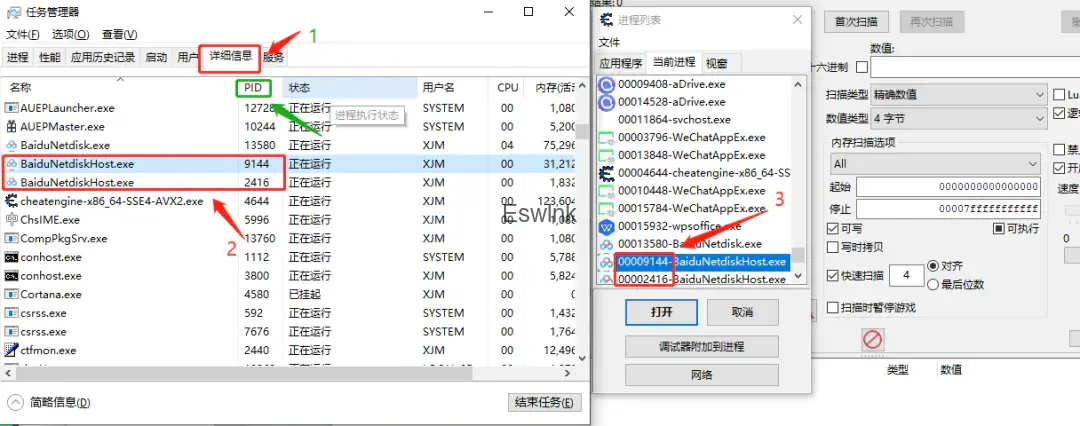
Task: Click the cheatengine-x86_64-SSE4-AVX2.exe process icon
Action: coord(11,201)
